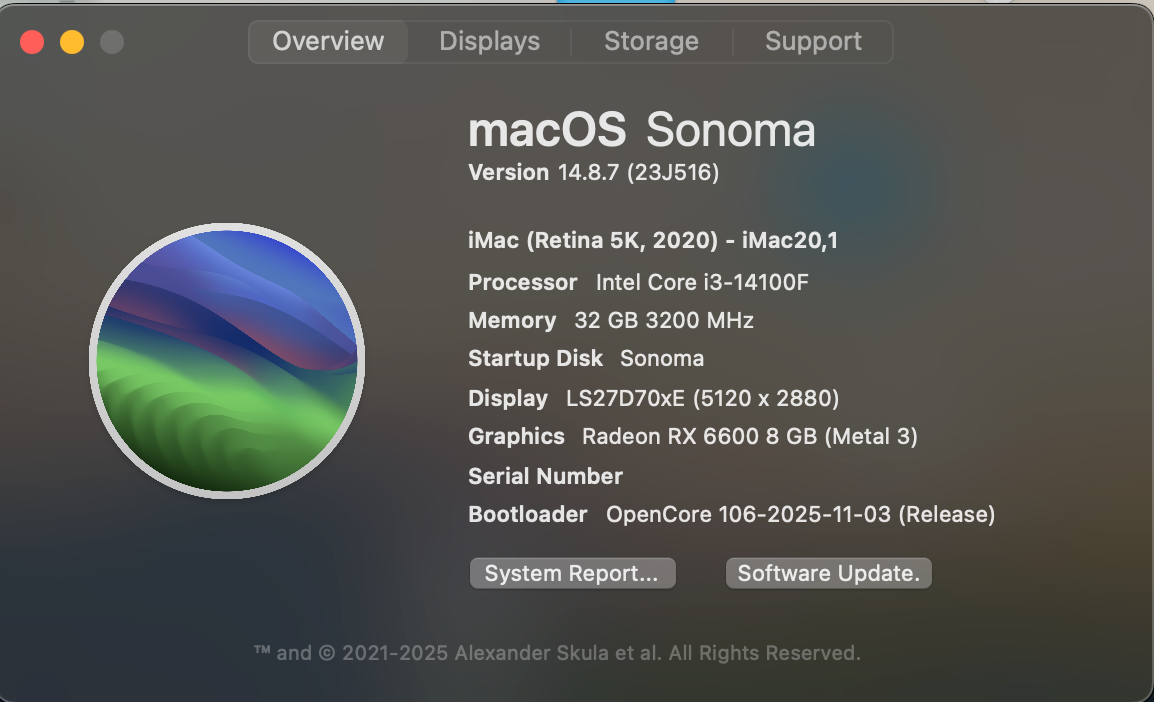Screen dimensions: 1154x702
Task: Go to the Support tab
Action: point(813,42)
